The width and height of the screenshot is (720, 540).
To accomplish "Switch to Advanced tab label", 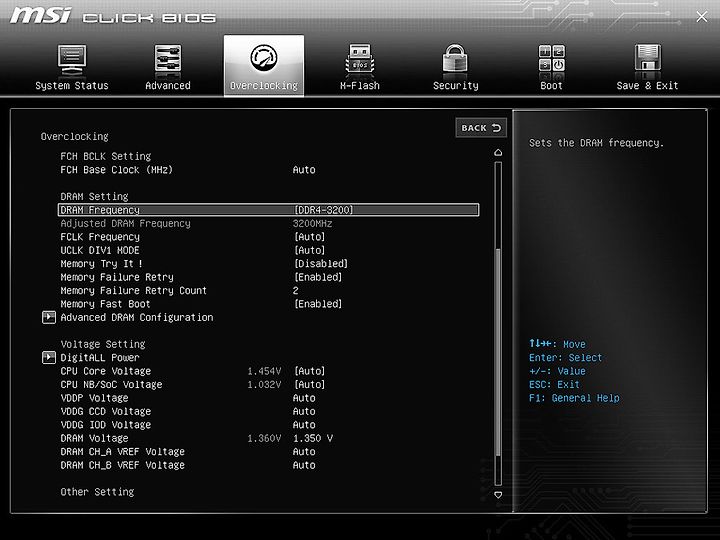I will click(x=168, y=85).
